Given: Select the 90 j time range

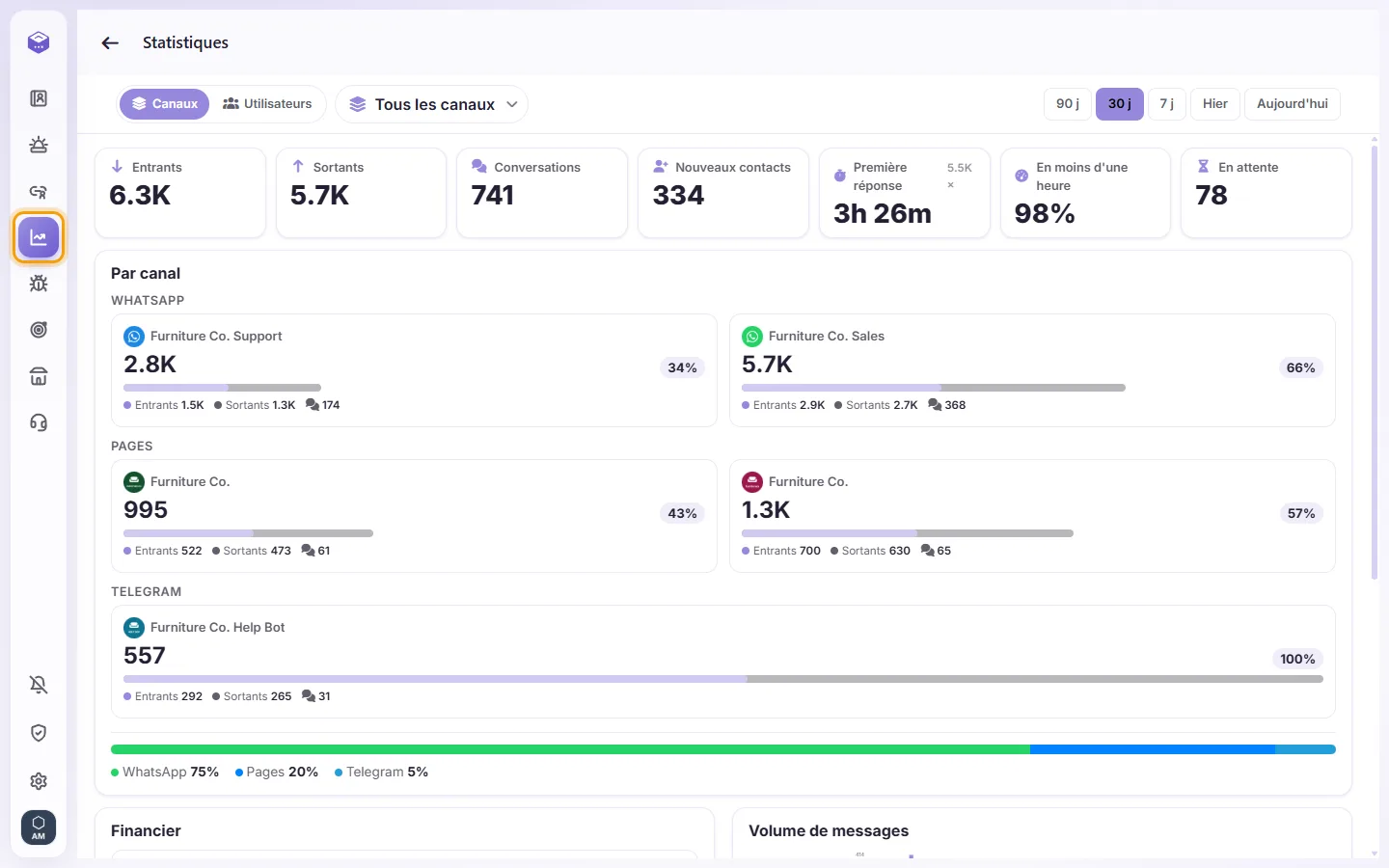Looking at the screenshot, I should tap(1068, 104).
